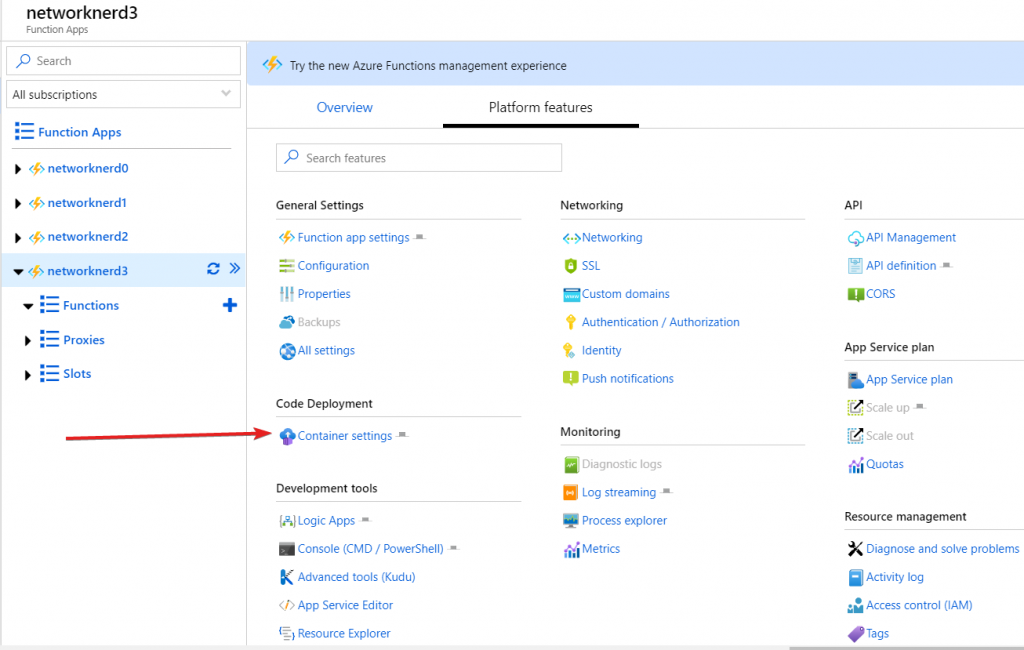The width and height of the screenshot is (1024, 650).
Task: Click the Tags purple icon
Action: pyautogui.click(x=855, y=634)
